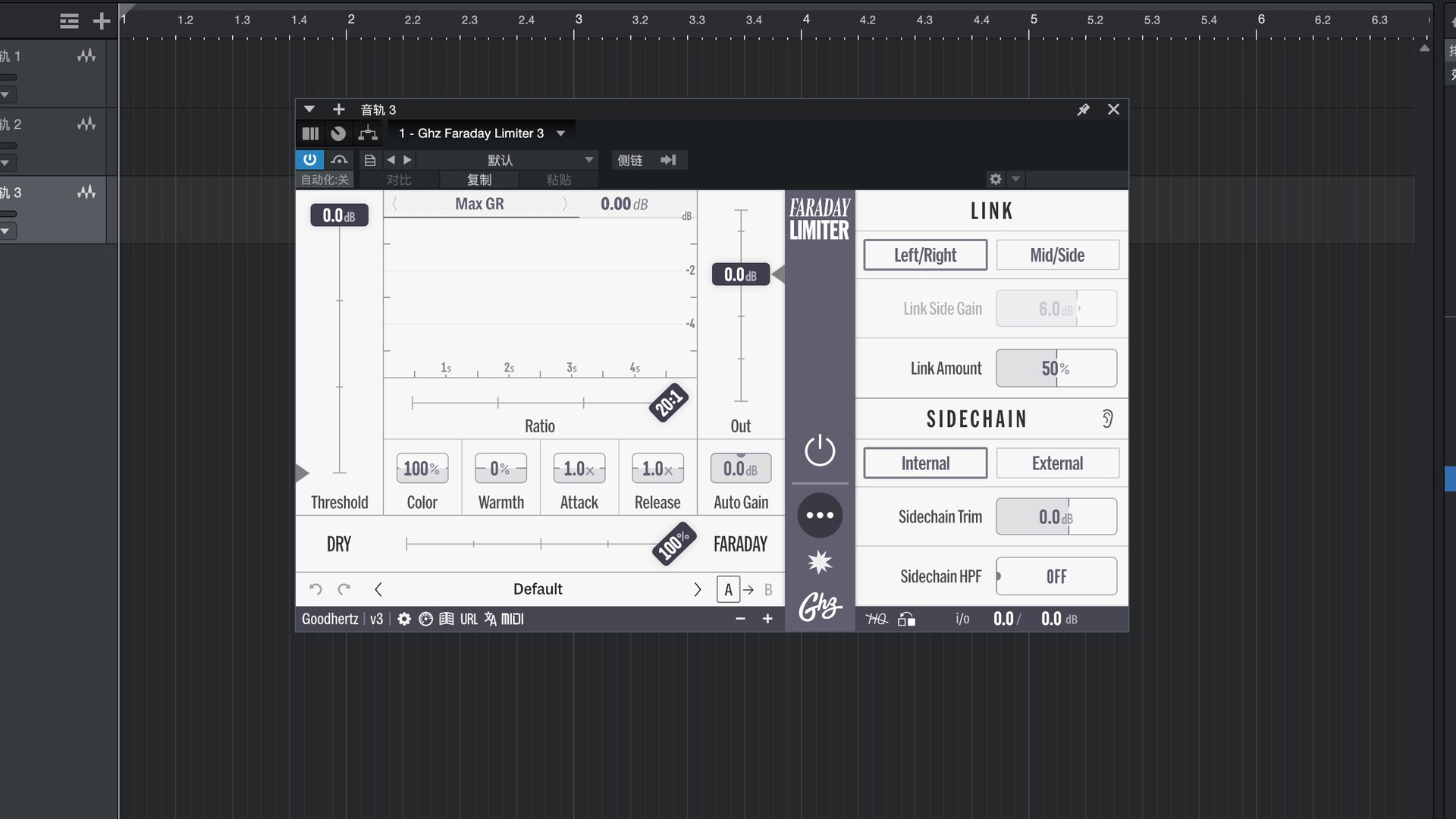Click the starburst icon in center strip
Image resolution: width=1456 pixels, height=819 pixels.
click(x=820, y=563)
